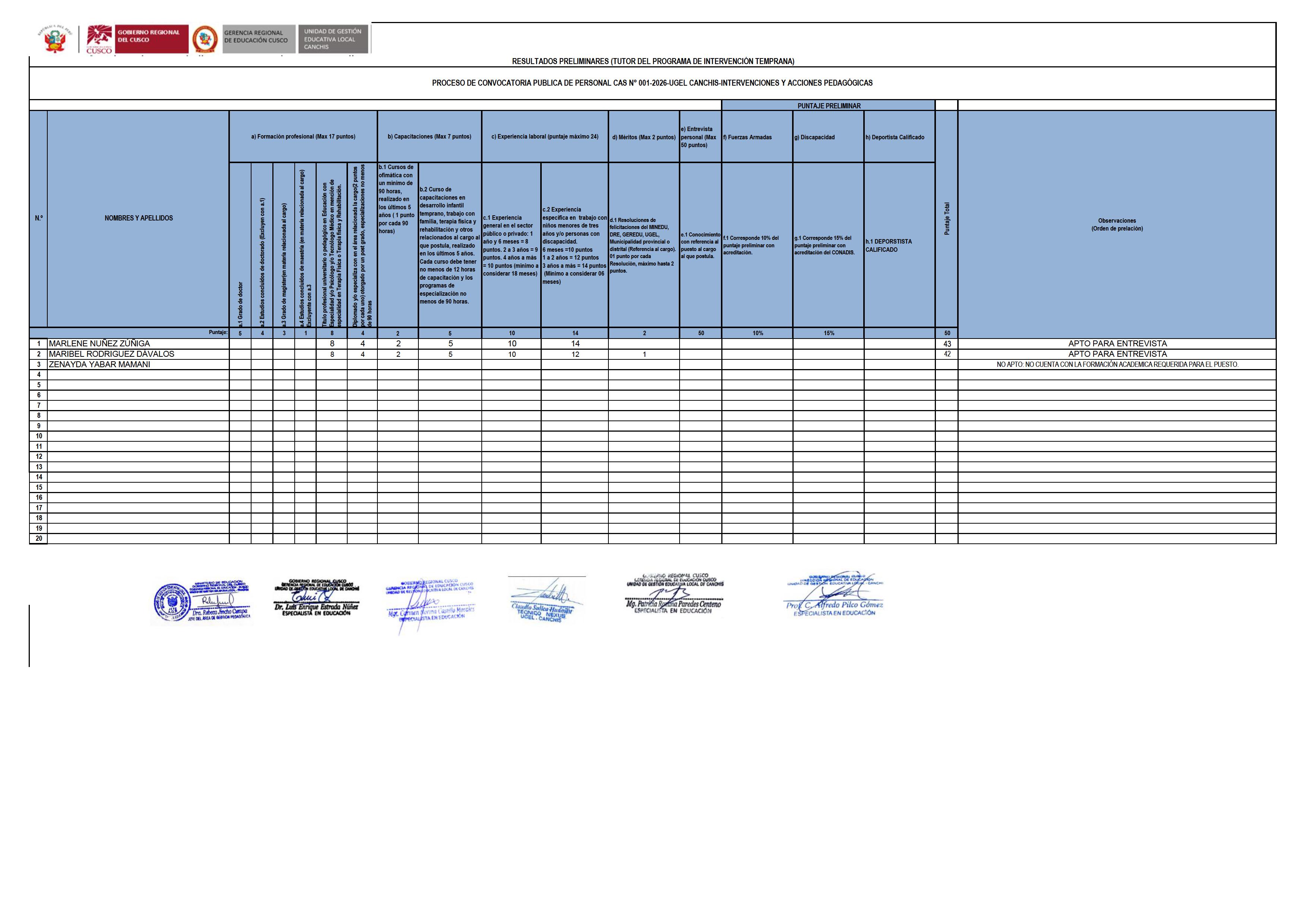
Task: Click the Observaciones (Orden de prelación) header
Action: pyautogui.click(x=1117, y=225)
